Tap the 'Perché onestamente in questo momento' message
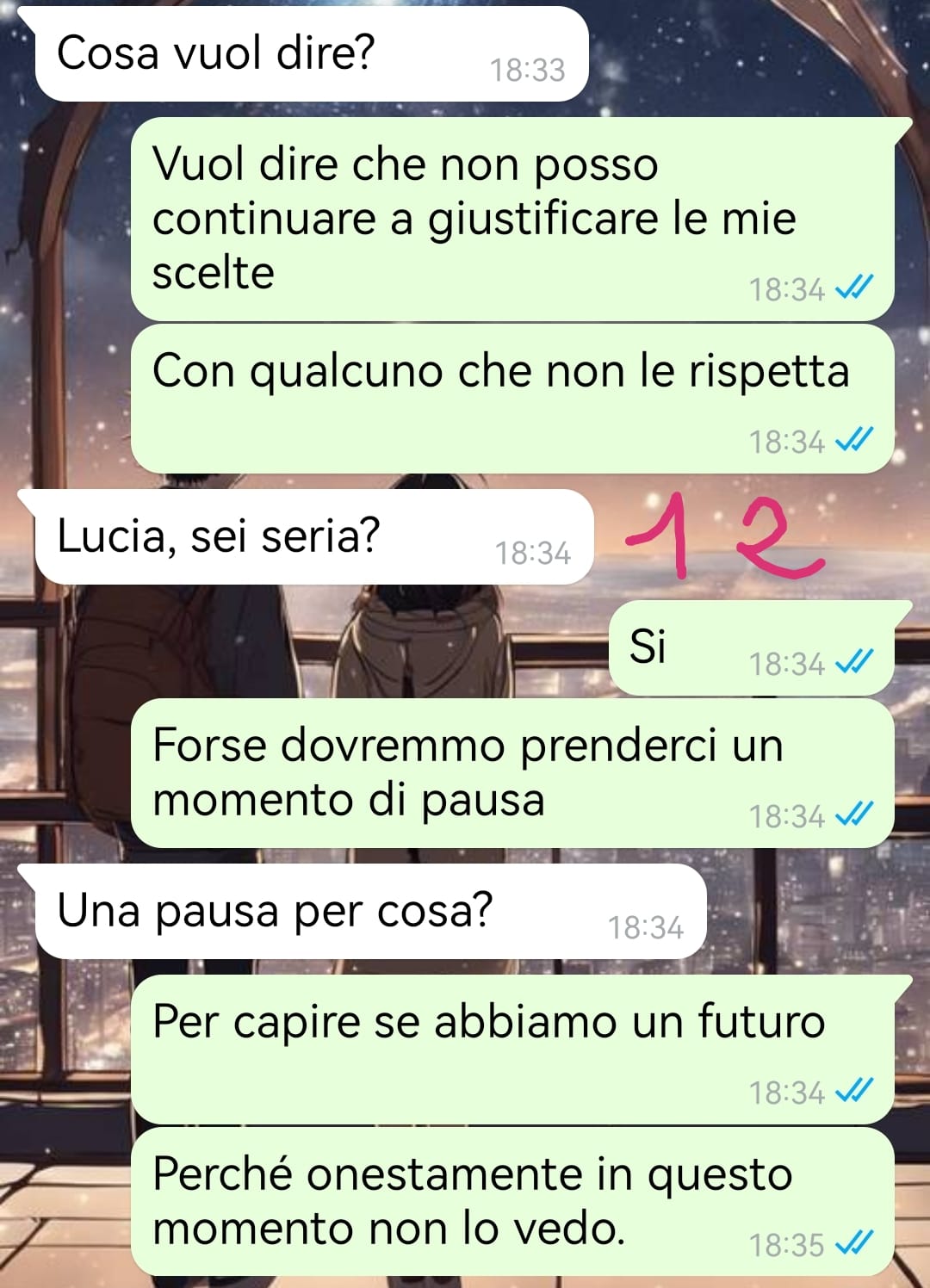 [x=512, y=1202]
